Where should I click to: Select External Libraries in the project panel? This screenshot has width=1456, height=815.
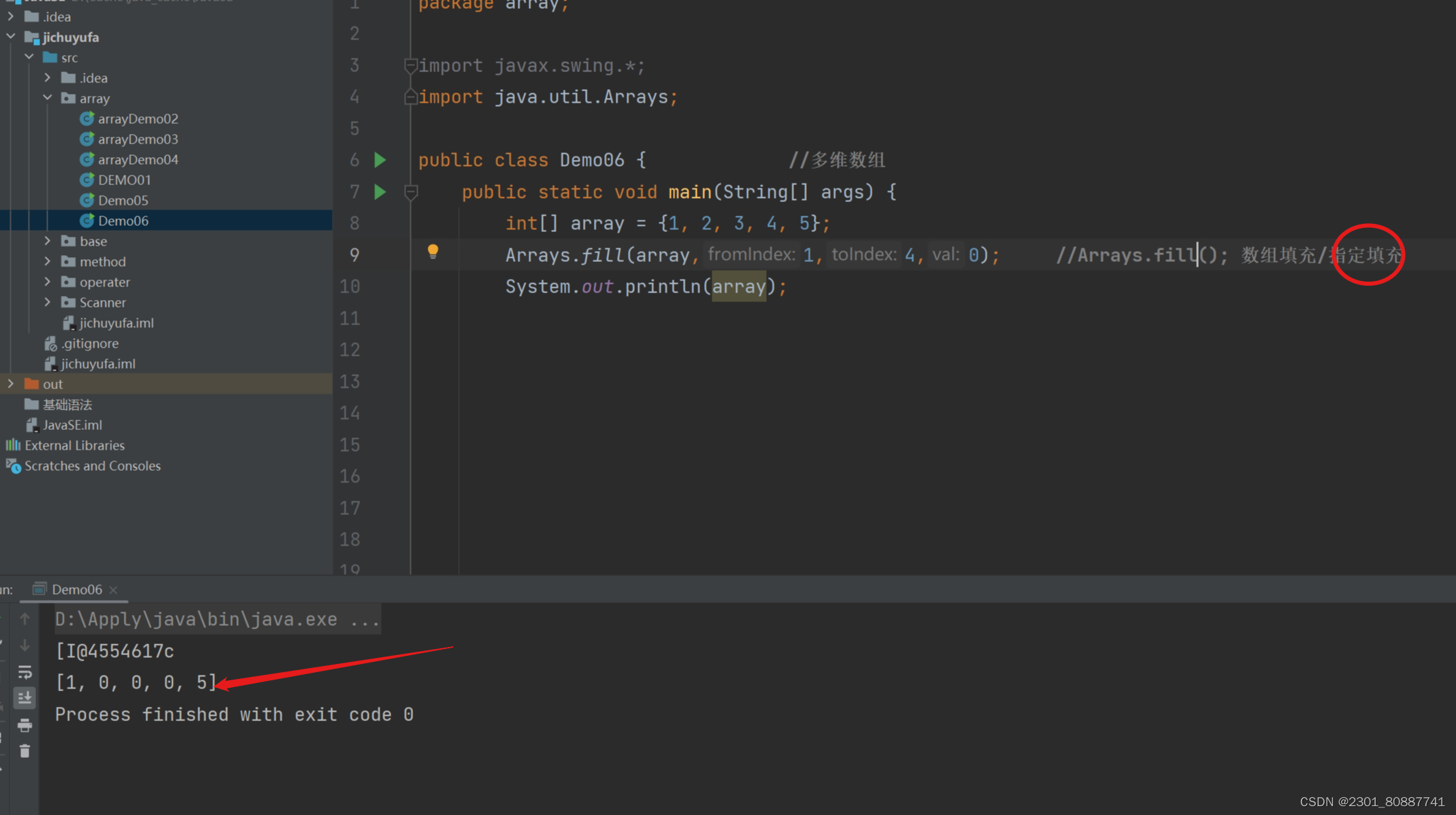coord(74,445)
